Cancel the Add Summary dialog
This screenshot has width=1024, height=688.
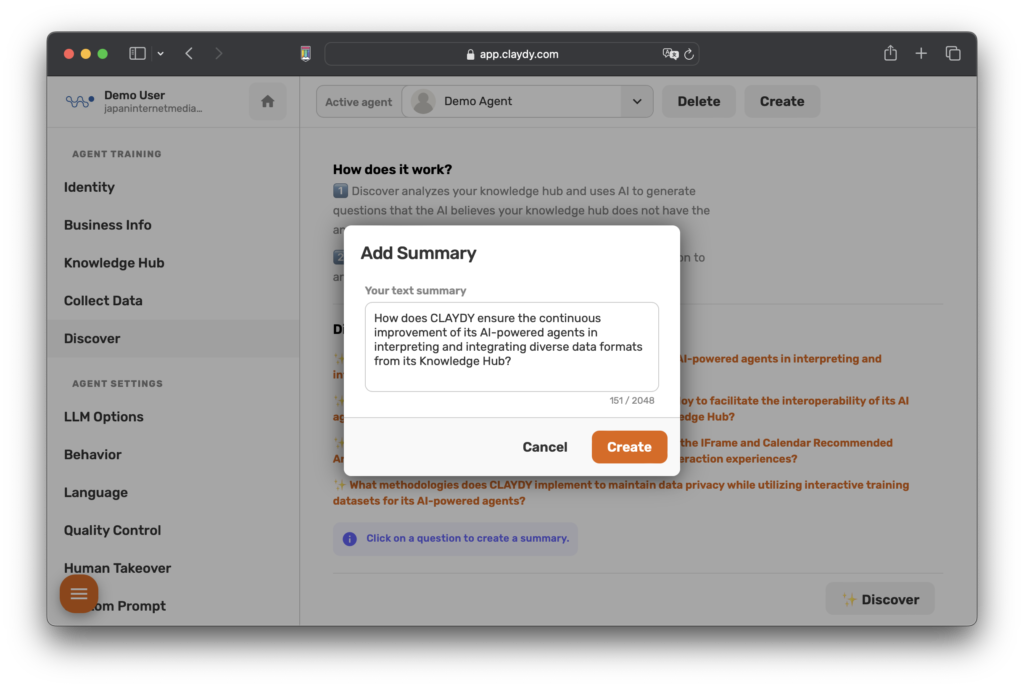pos(545,447)
